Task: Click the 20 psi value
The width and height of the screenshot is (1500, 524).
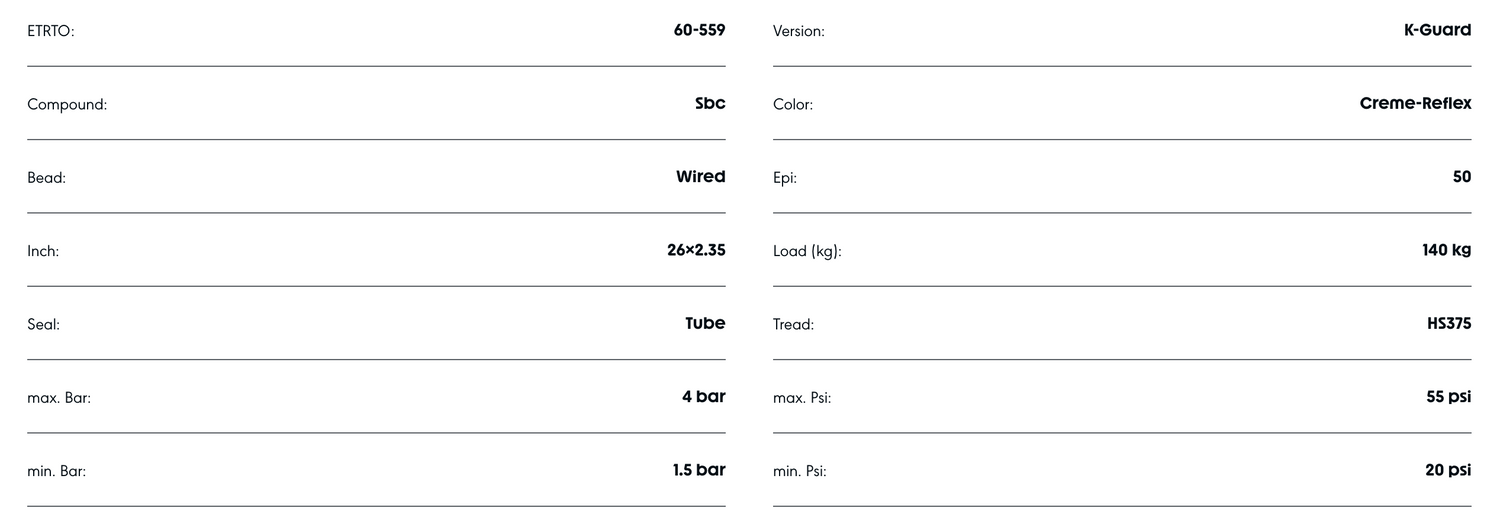Action: click(x=1448, y=470)
